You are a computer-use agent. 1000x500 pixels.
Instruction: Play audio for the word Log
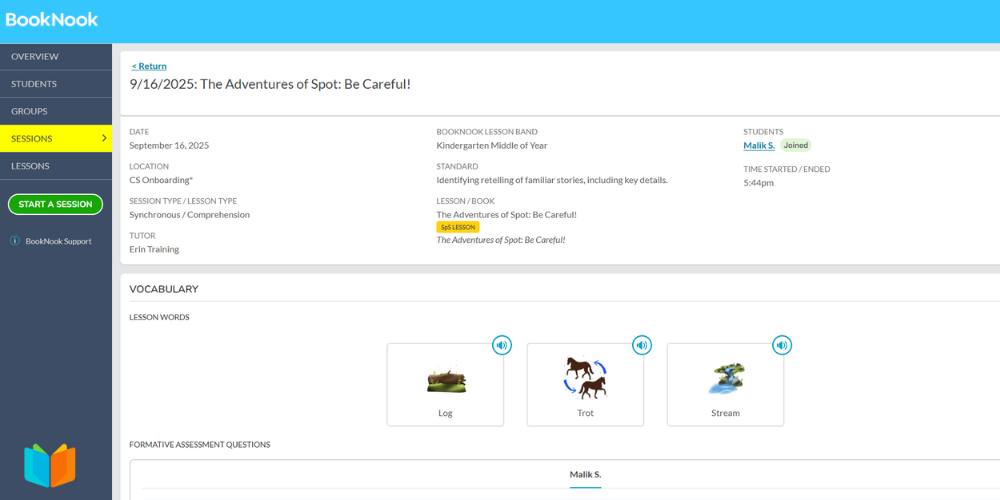pyautogui.click(x=502, y=345)
